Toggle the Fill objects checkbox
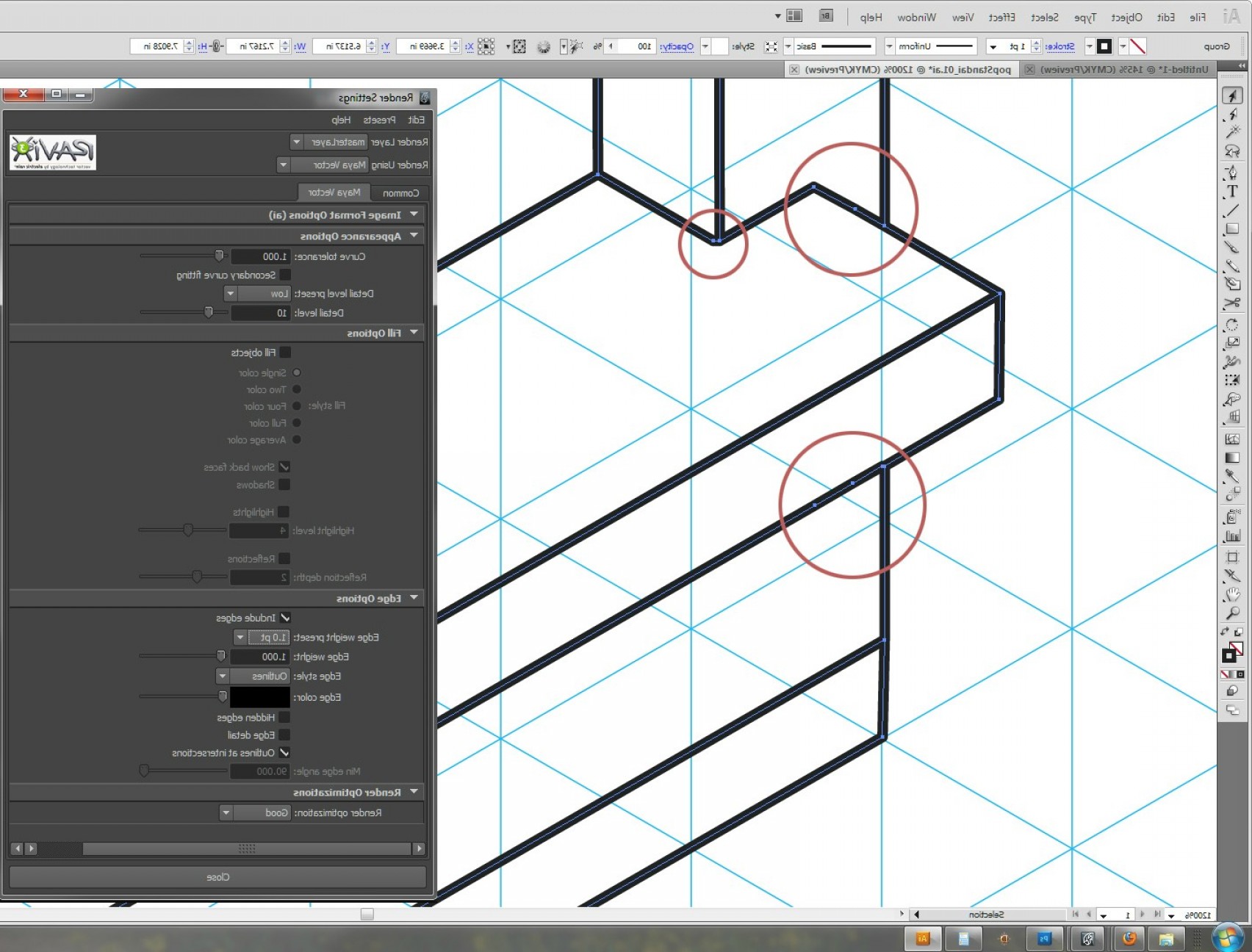Image resolution: width=1252 pixels, height=952 pixels. pos(285,352)
